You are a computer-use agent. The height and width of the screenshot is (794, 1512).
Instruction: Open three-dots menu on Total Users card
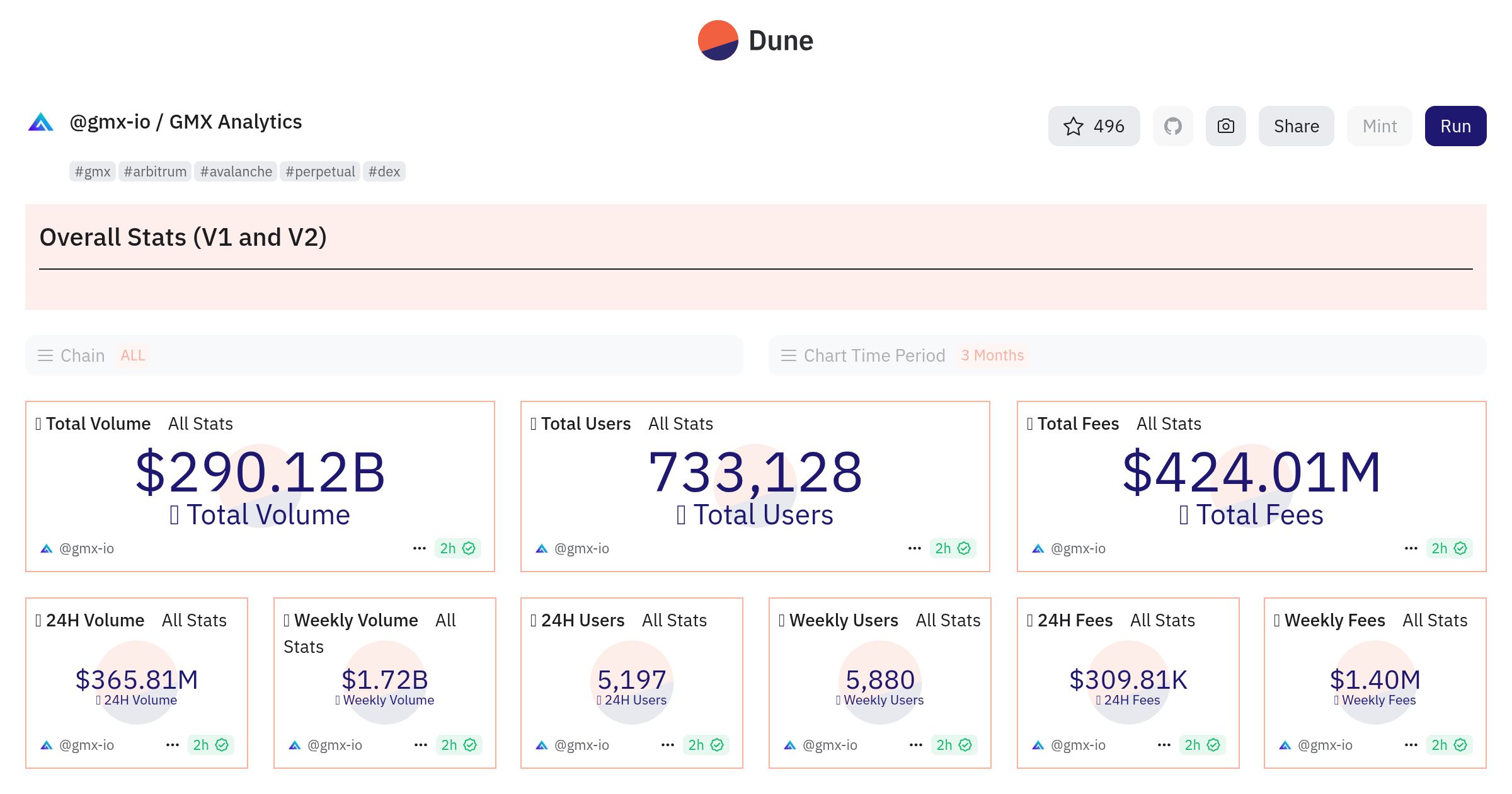coord(915,548)
